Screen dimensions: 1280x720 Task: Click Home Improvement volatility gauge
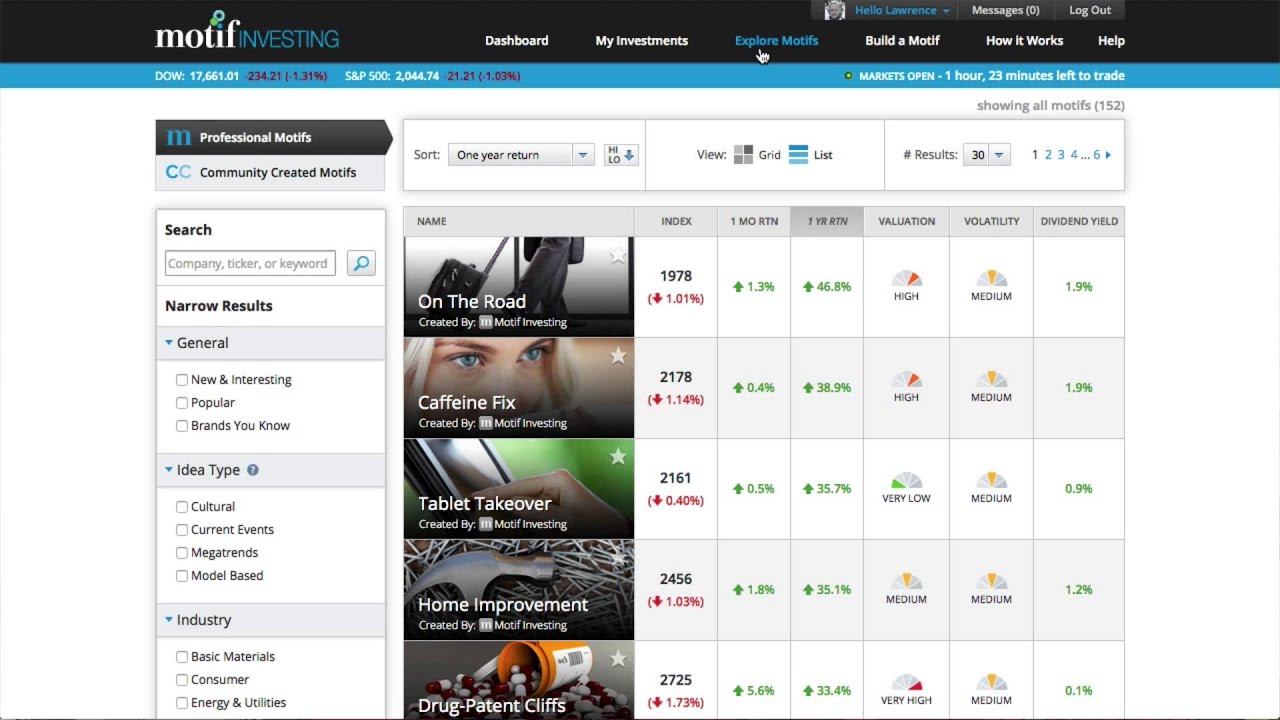pos(991,582)
